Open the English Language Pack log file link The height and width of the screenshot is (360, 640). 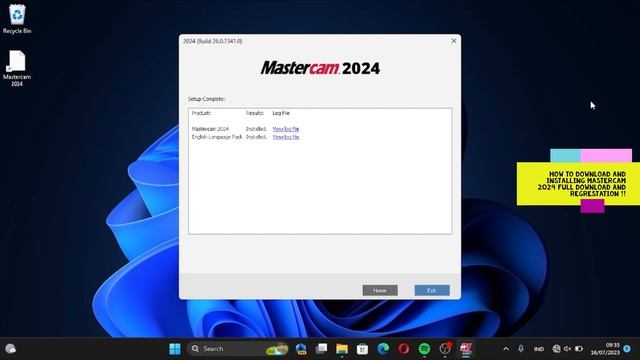coord(286,137)
